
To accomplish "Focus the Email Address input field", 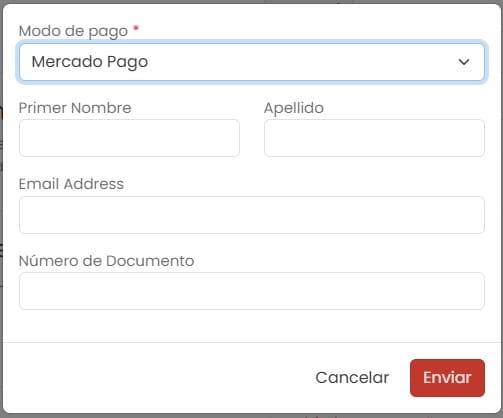I will pos(252,215).
